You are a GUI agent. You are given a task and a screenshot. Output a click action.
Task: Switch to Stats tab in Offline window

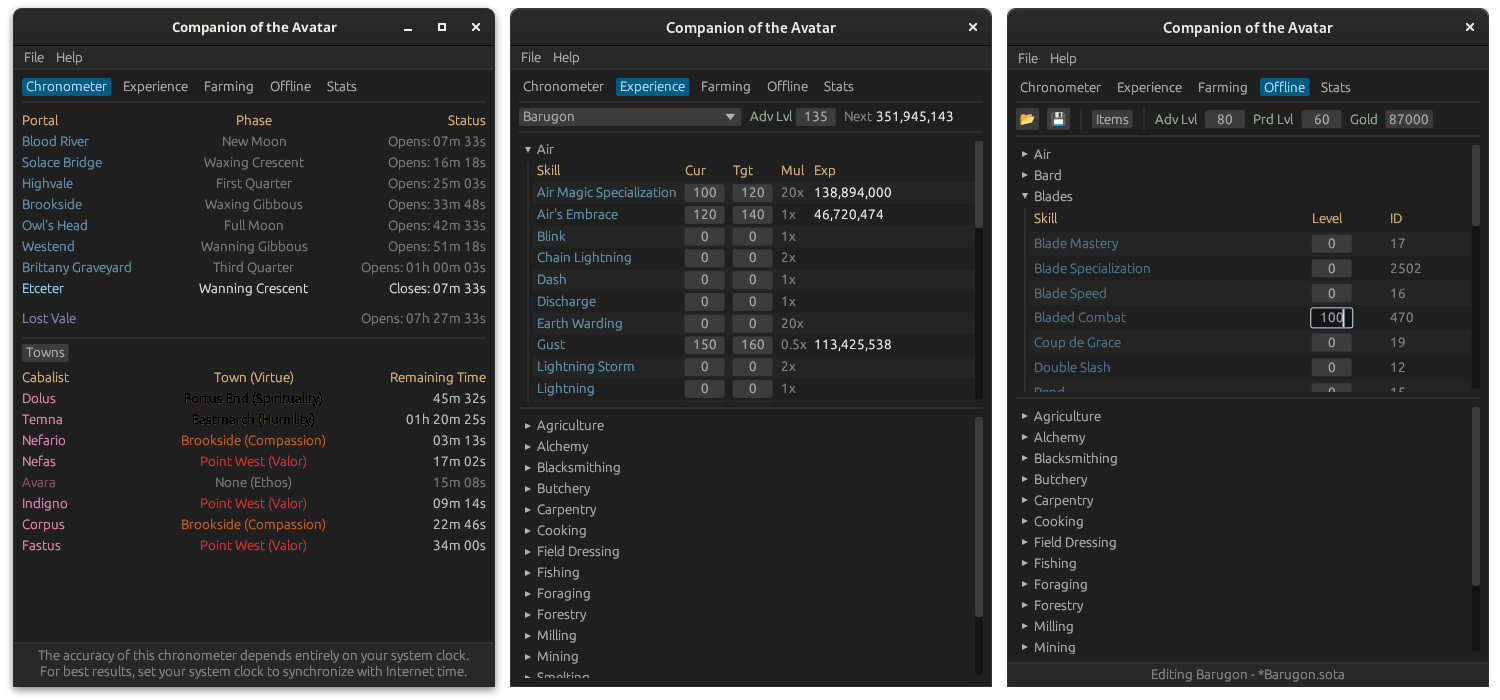[x=1335, y=88]
